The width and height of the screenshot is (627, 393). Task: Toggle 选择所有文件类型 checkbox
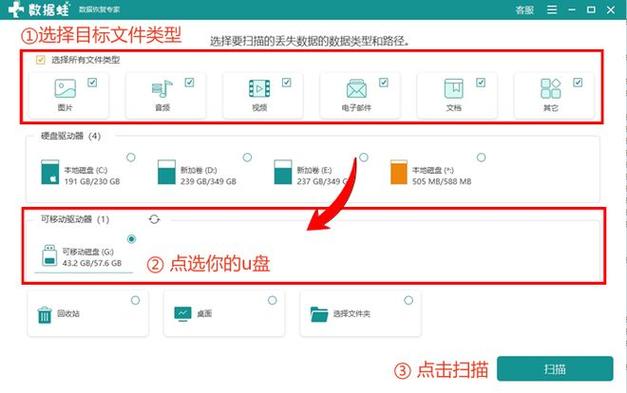coord(40,60)
